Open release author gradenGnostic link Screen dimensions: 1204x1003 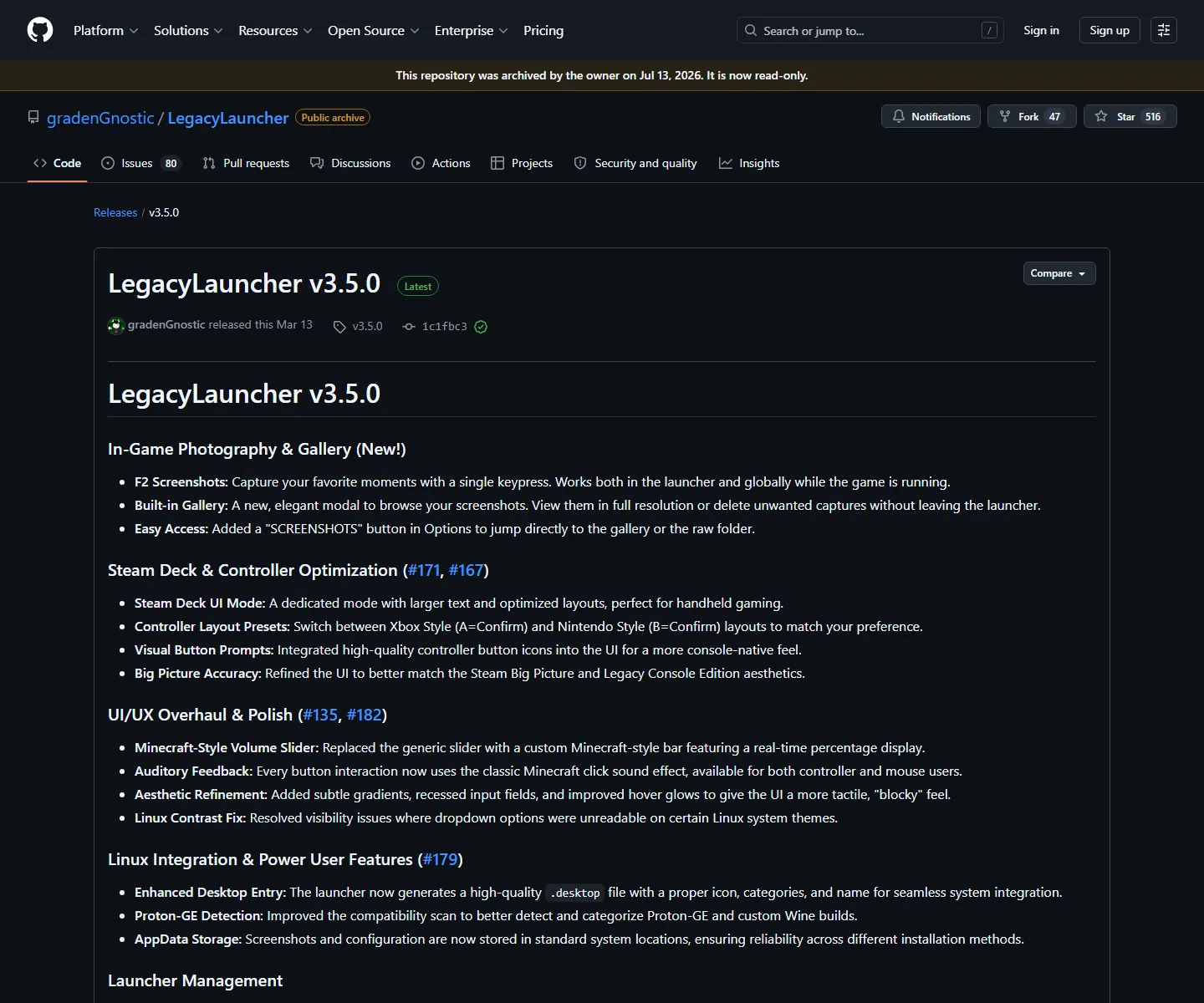166,324
